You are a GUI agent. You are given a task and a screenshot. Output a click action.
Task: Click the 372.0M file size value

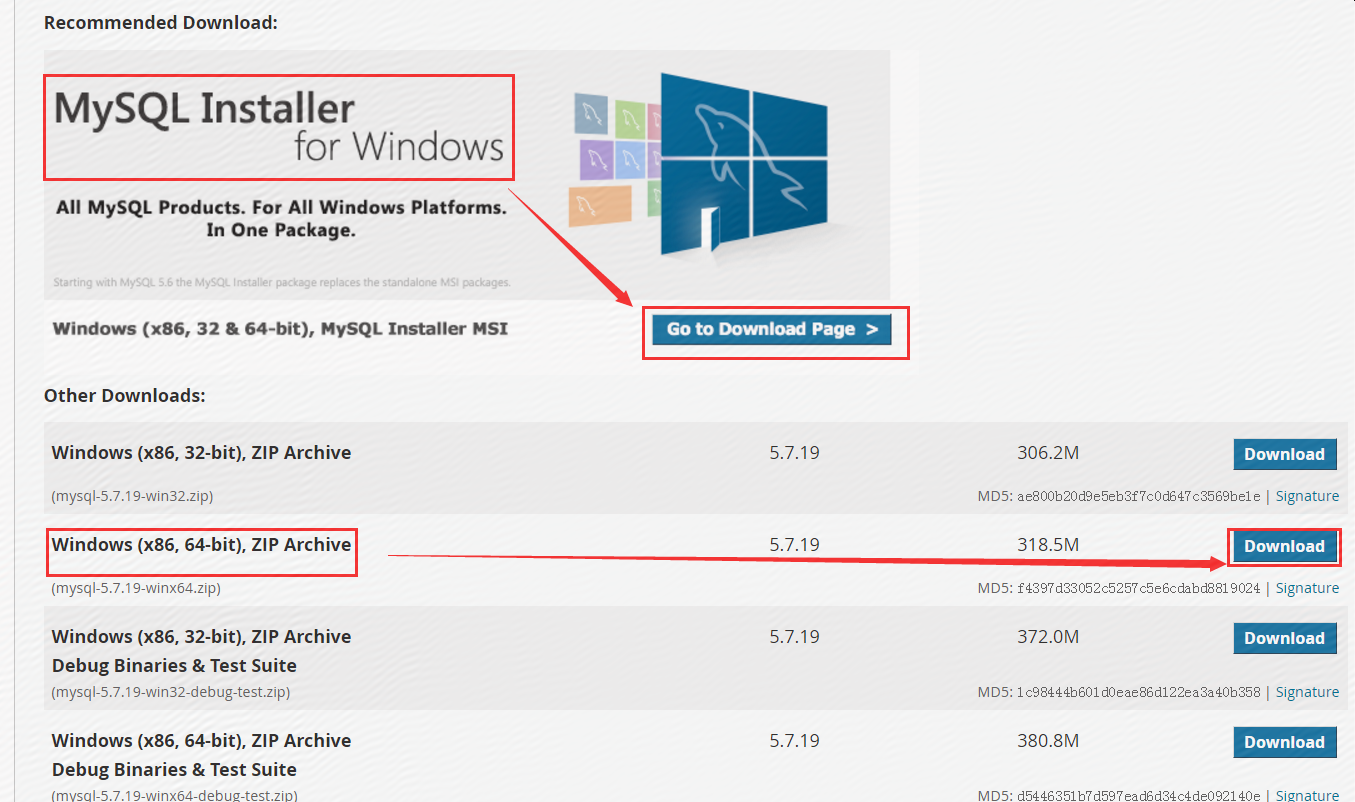pos(1048,637)
